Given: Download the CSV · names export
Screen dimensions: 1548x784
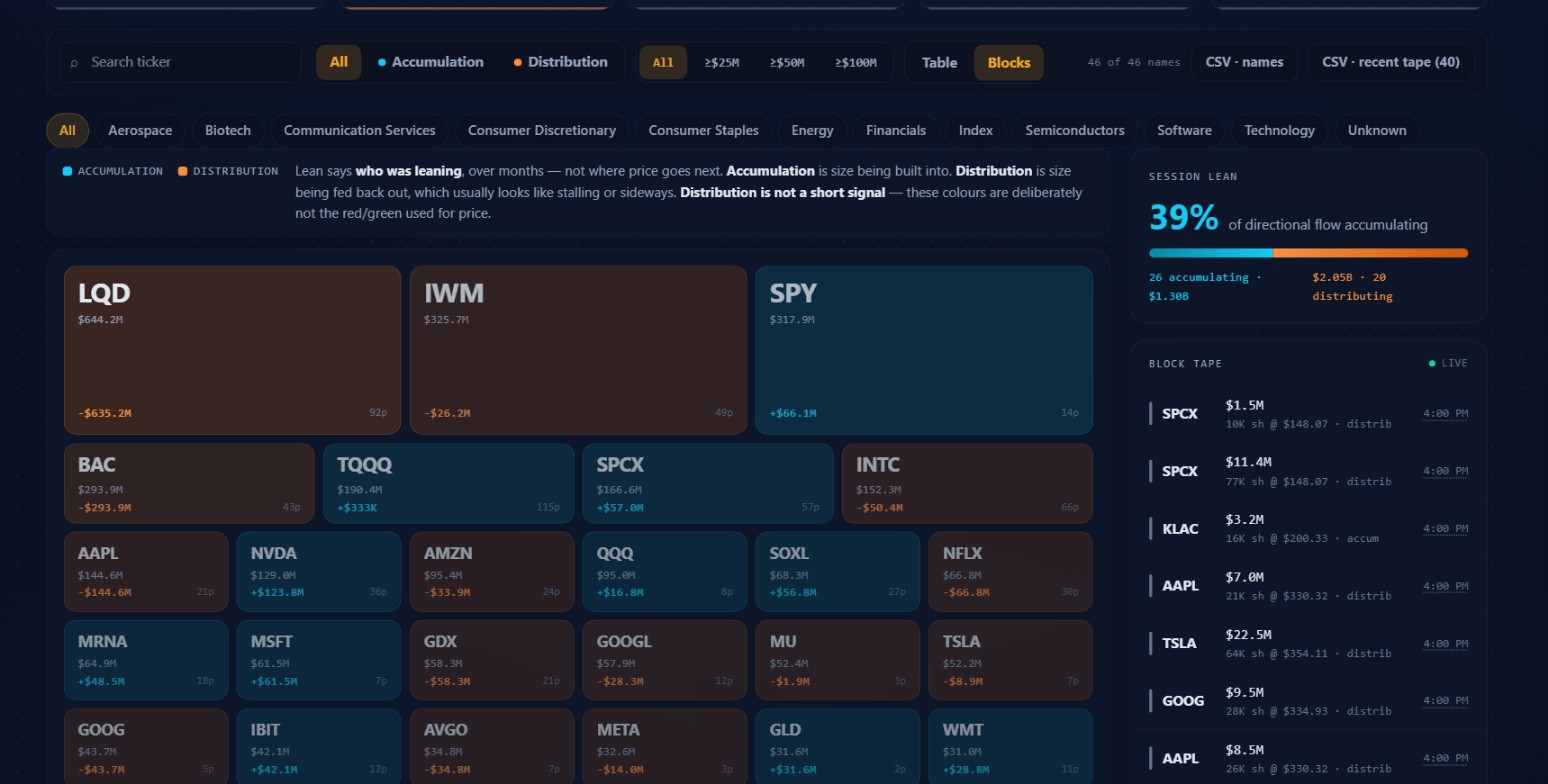Looking at the screenshot, I should point(1245,62).
